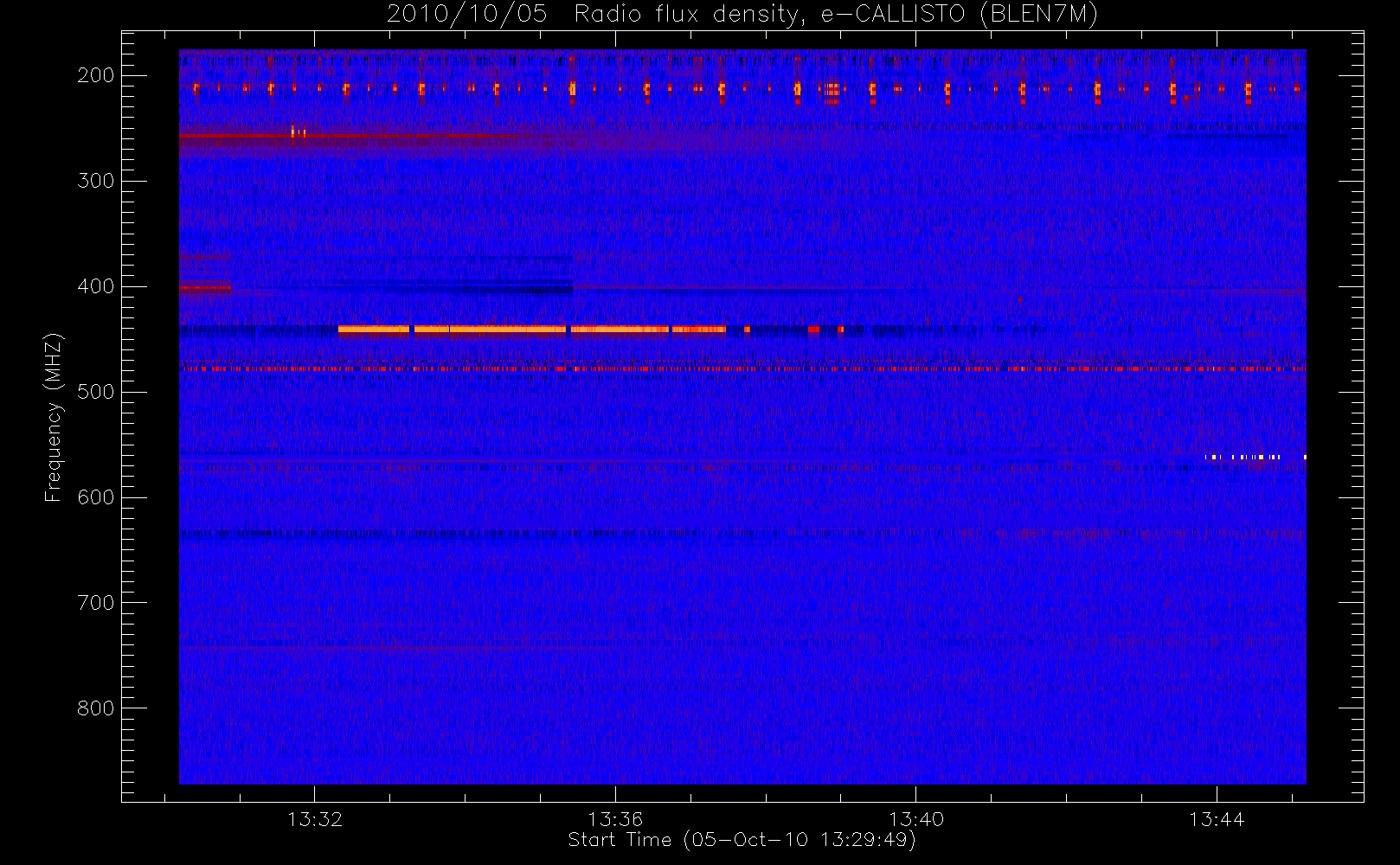
Task: Click the red dotted interference line near 480 MHz
Action: coord(742,368)
